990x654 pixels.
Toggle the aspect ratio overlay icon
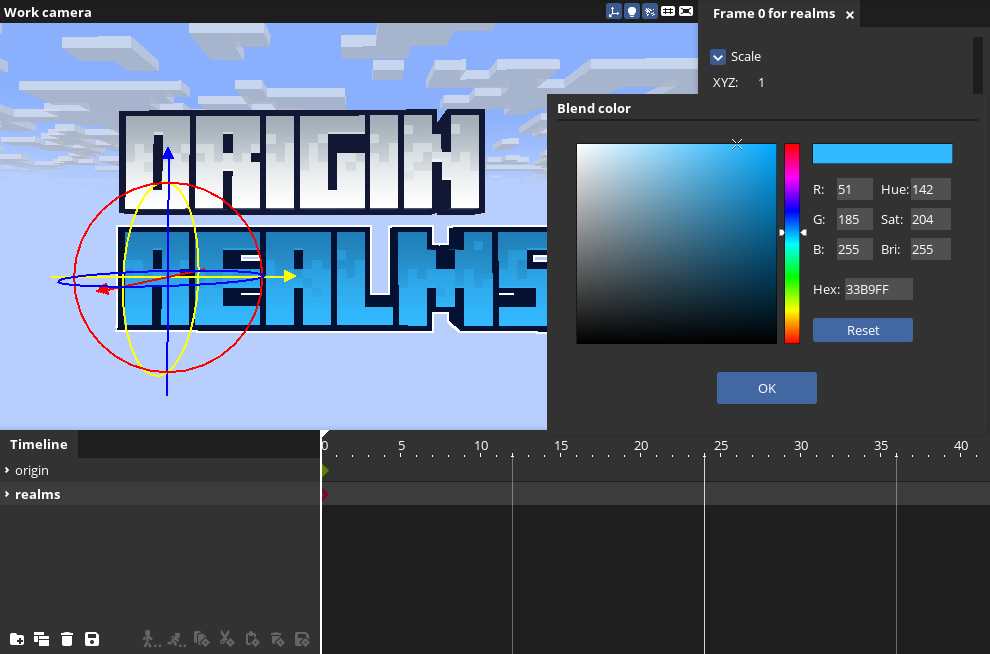[x=668, y=12]
